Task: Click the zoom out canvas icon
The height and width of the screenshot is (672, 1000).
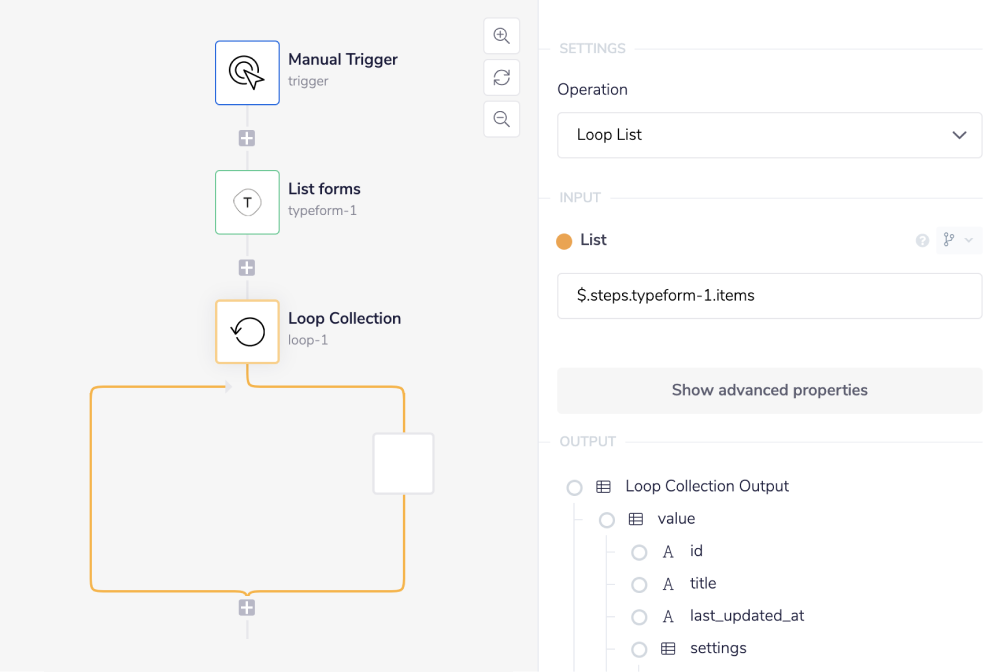Action: 501,119
